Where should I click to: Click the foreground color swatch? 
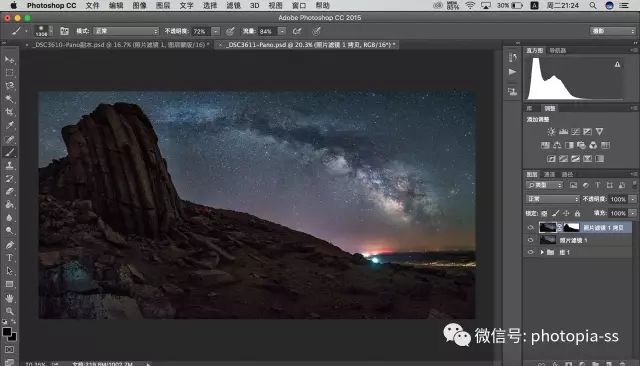(x=7, y=332)
